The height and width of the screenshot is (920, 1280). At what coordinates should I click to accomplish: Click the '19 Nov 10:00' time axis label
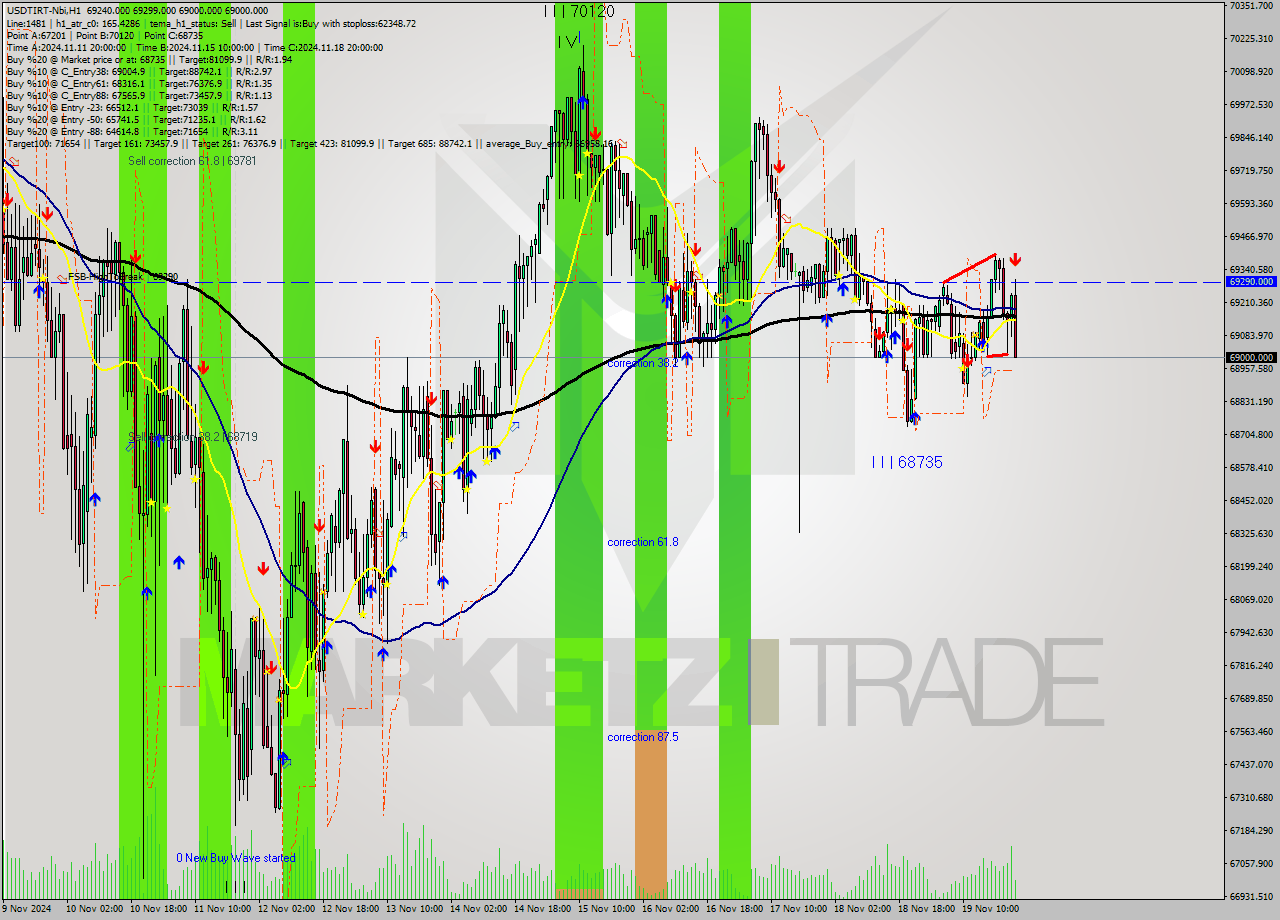(990, 909)
